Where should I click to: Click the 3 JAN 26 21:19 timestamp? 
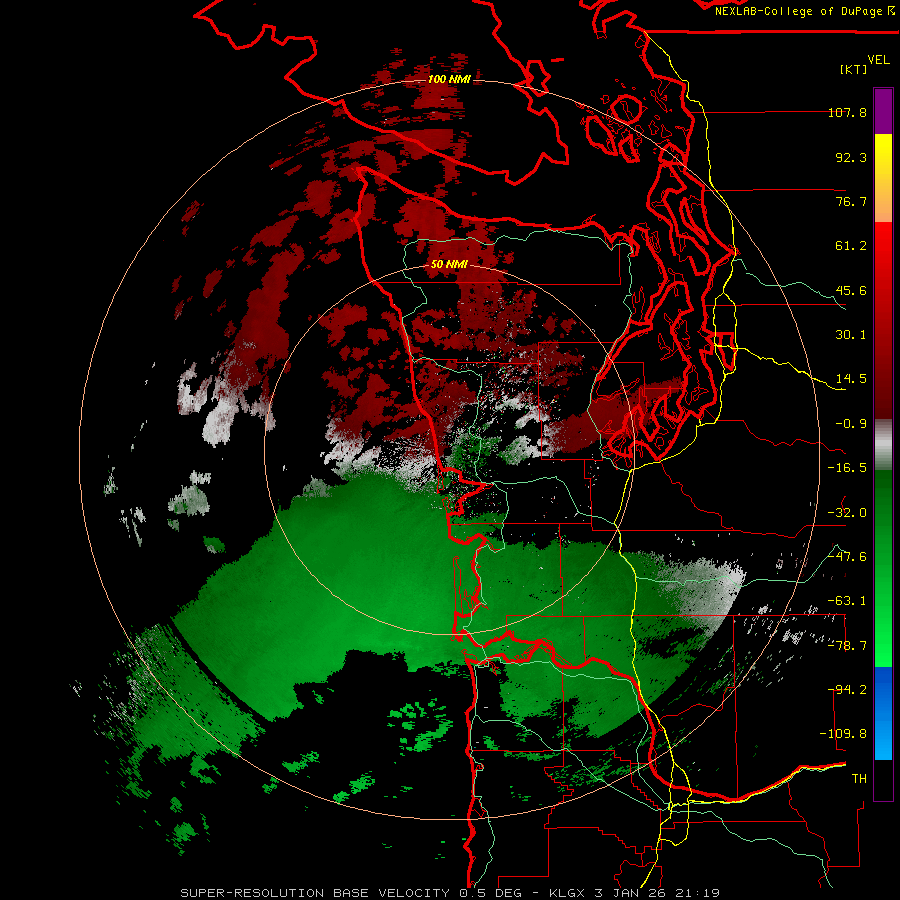click(657, 893)
